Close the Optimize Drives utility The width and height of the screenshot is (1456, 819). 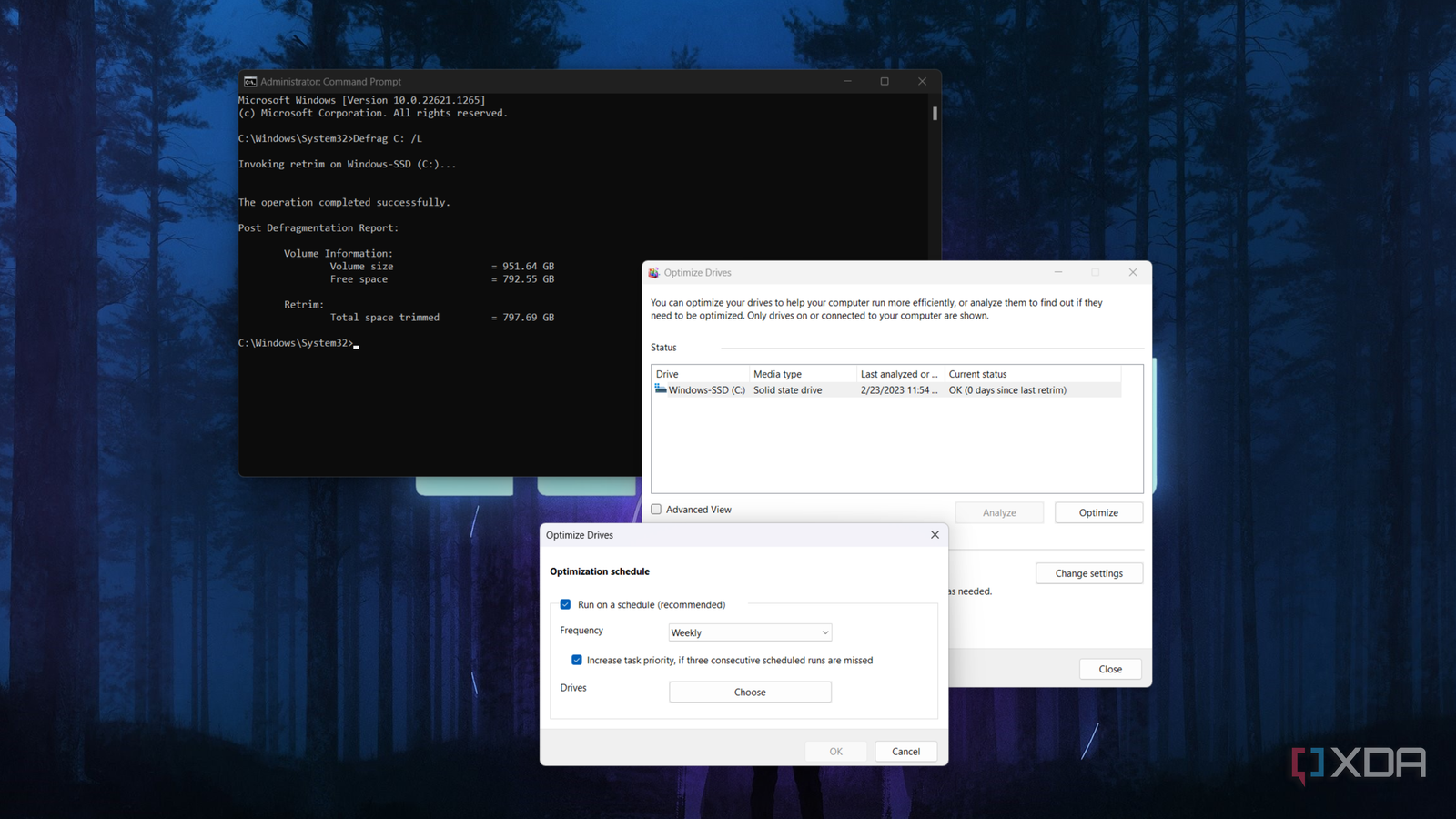[x=1109, y=668]
